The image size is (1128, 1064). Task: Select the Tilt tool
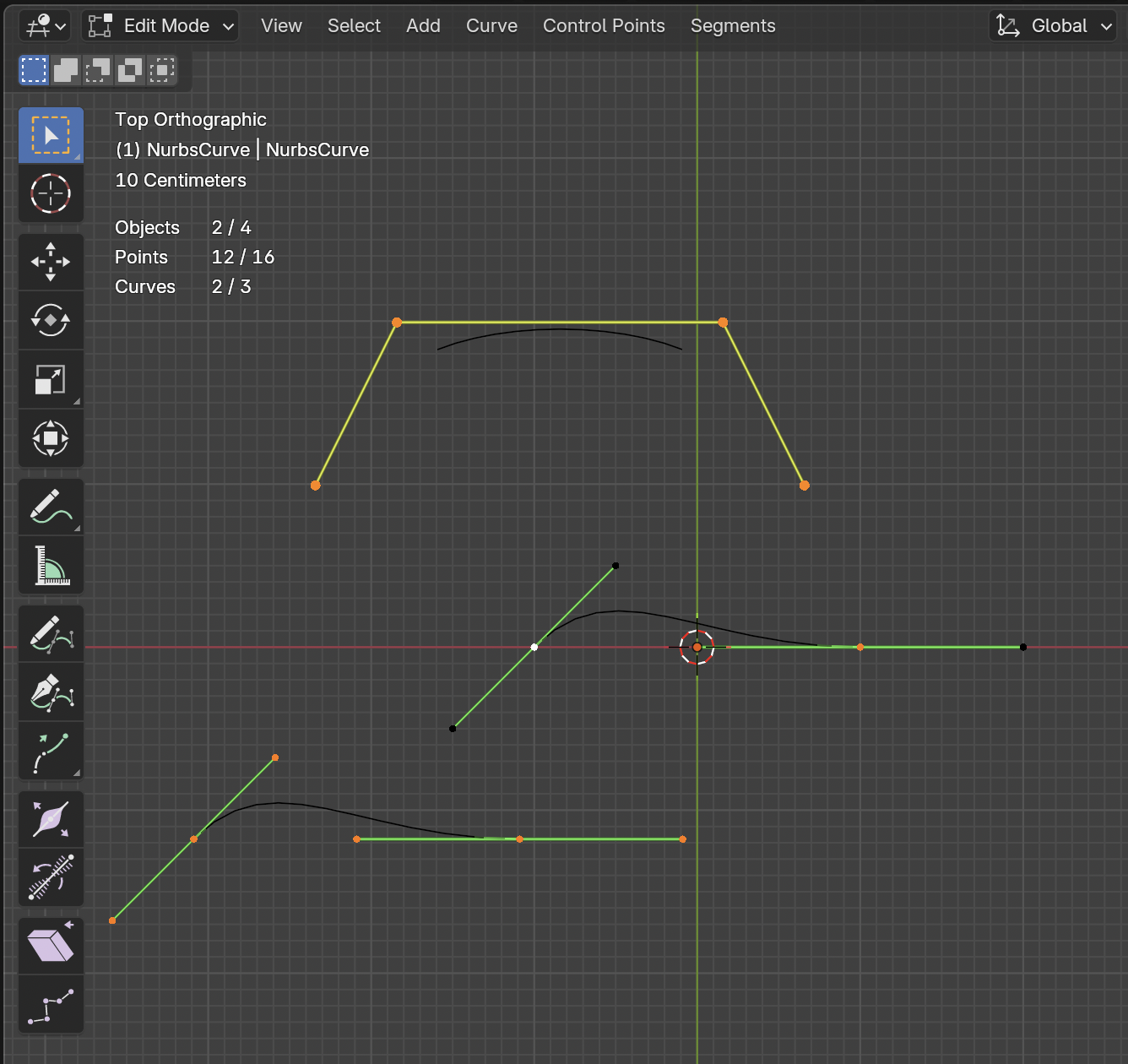pos(51,877)
